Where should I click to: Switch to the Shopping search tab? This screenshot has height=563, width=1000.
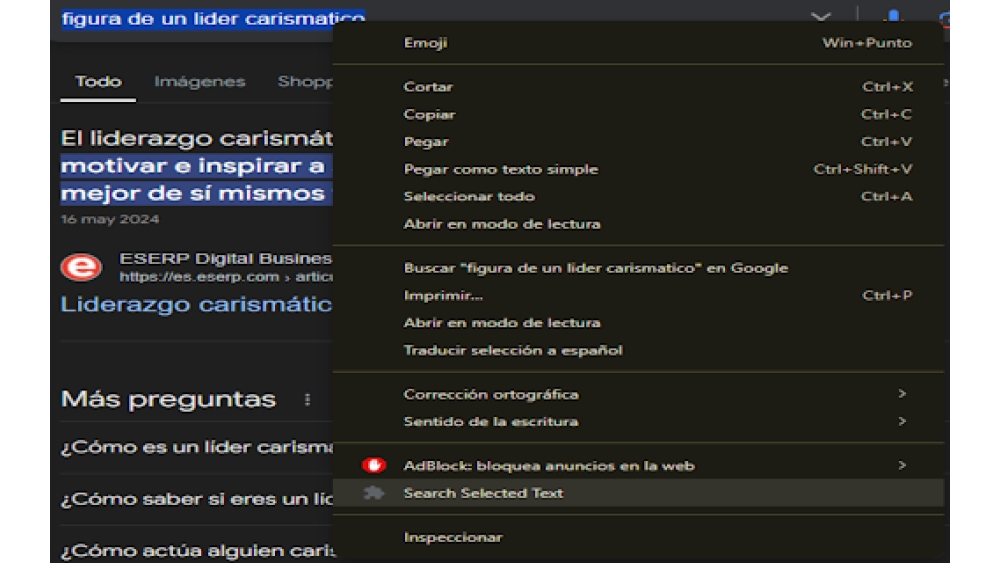305,82
